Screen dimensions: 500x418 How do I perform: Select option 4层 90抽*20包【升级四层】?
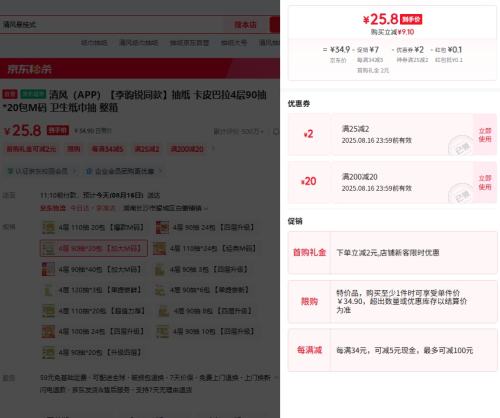click(92, 352)
